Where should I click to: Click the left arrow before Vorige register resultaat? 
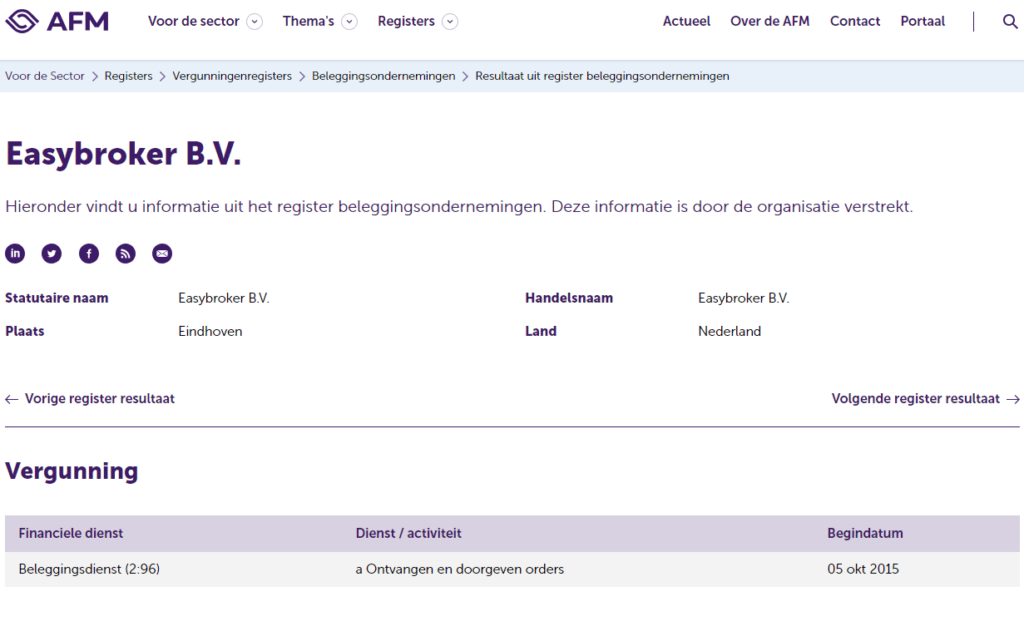[12, 399]
